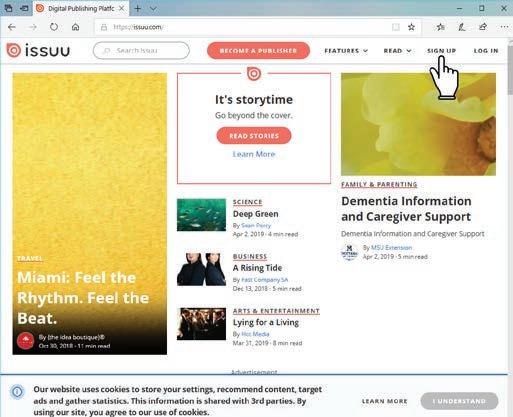The image size is (513, 417).
Task: Click the share page icon
Action: coord(483,27)
